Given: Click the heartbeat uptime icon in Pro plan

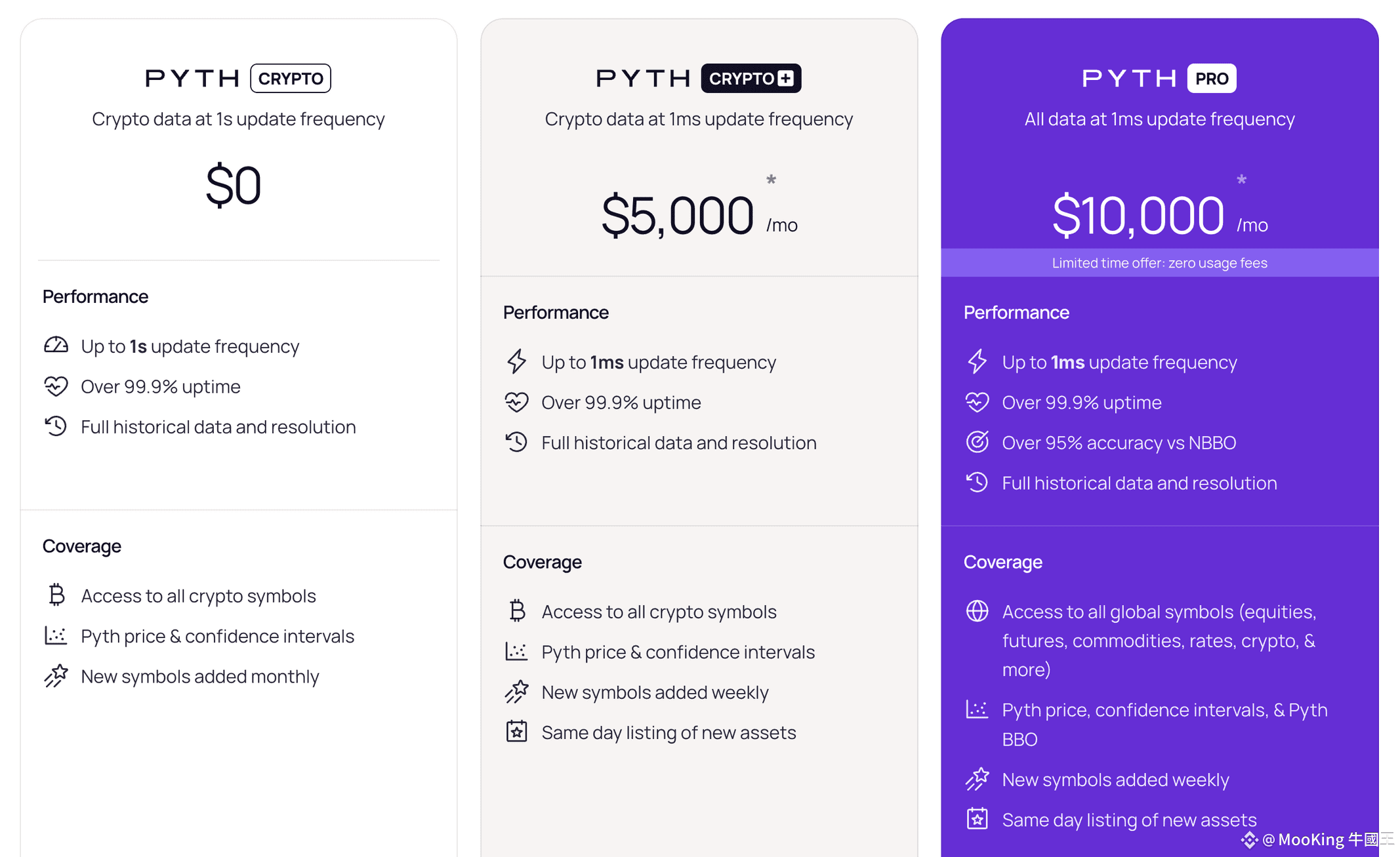Looking at the screenshot, I should click(978, 401).
